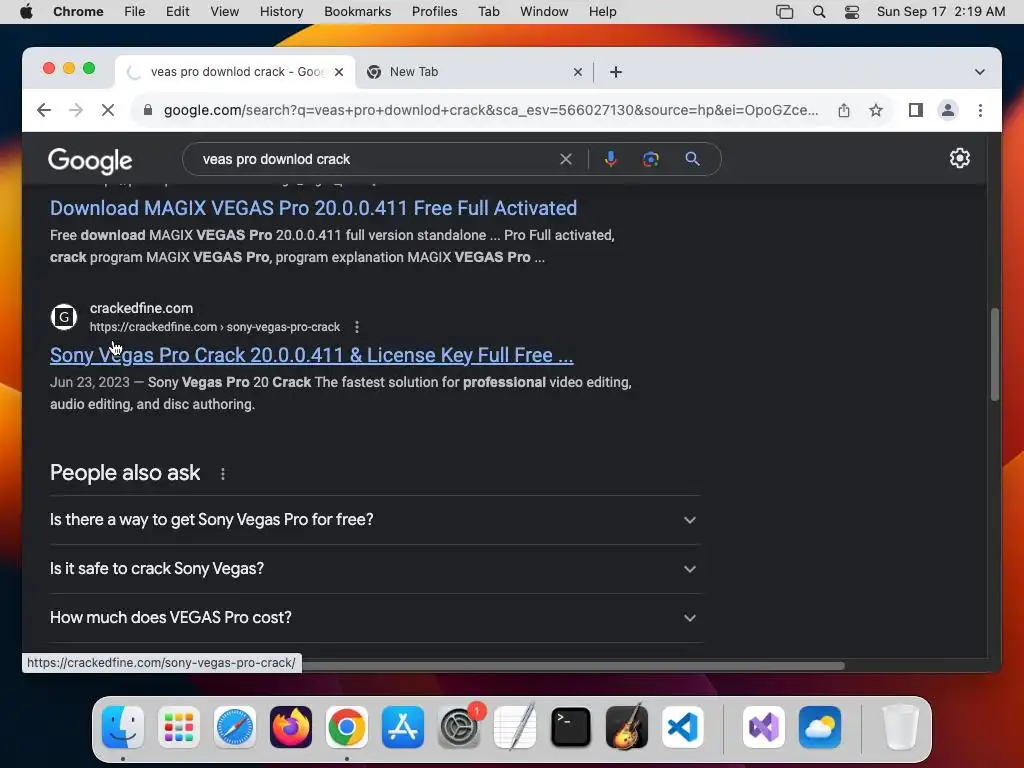
Task: Open the Apple menu
Action: point(26,12)
